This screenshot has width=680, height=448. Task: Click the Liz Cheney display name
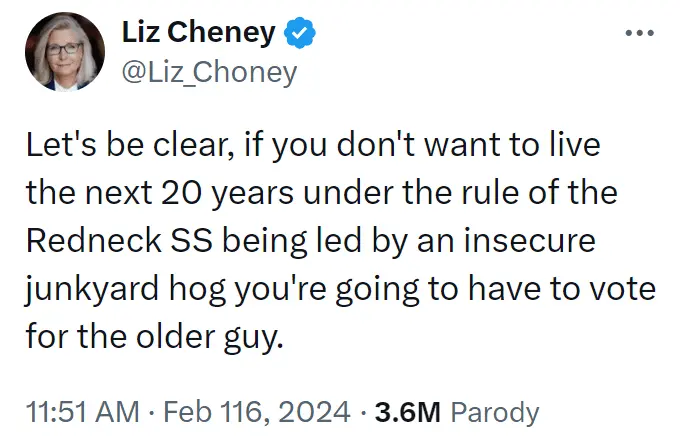[197, 33]
